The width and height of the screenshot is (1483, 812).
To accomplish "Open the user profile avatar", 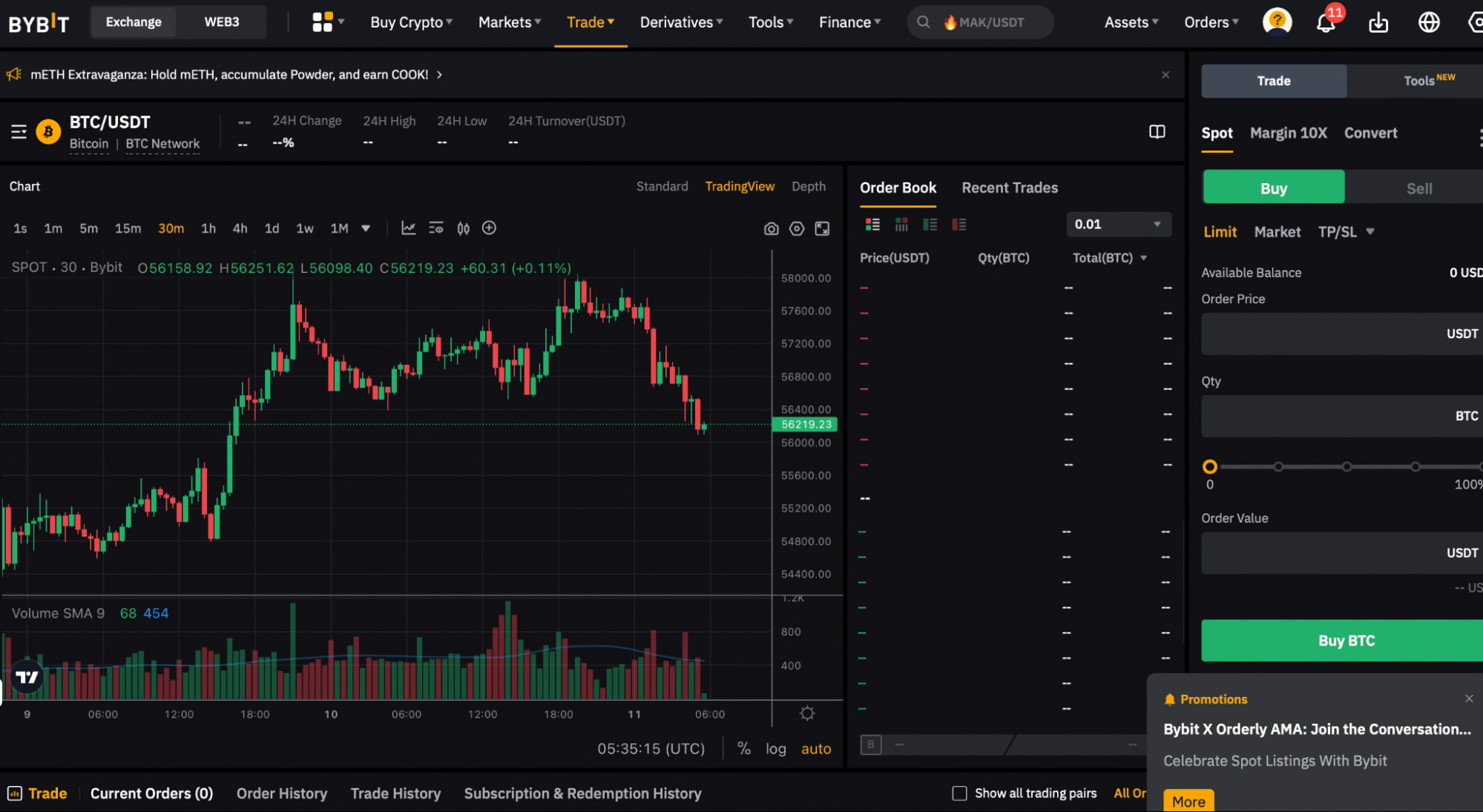I will [1277, 22].
